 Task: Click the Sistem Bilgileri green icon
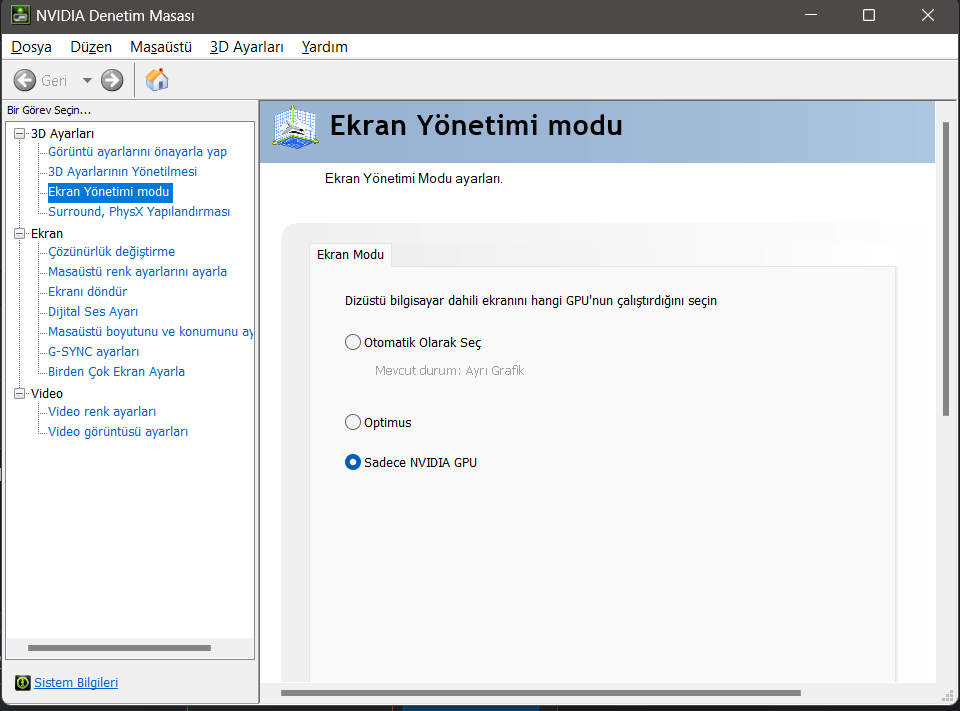tap(22, 683)
